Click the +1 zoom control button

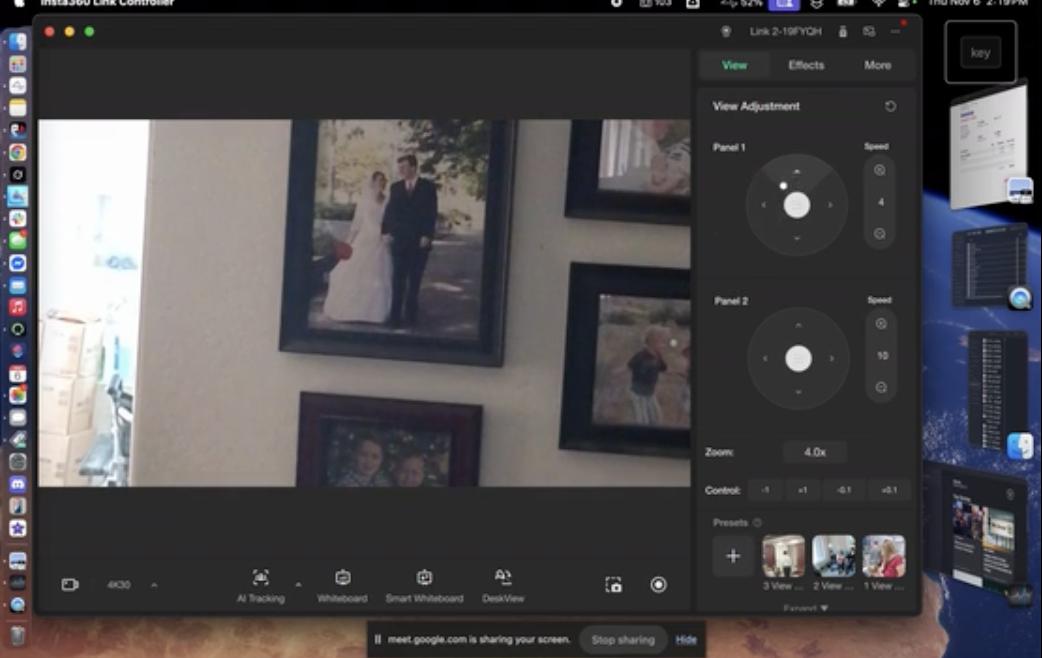click(x=802, y=490)
